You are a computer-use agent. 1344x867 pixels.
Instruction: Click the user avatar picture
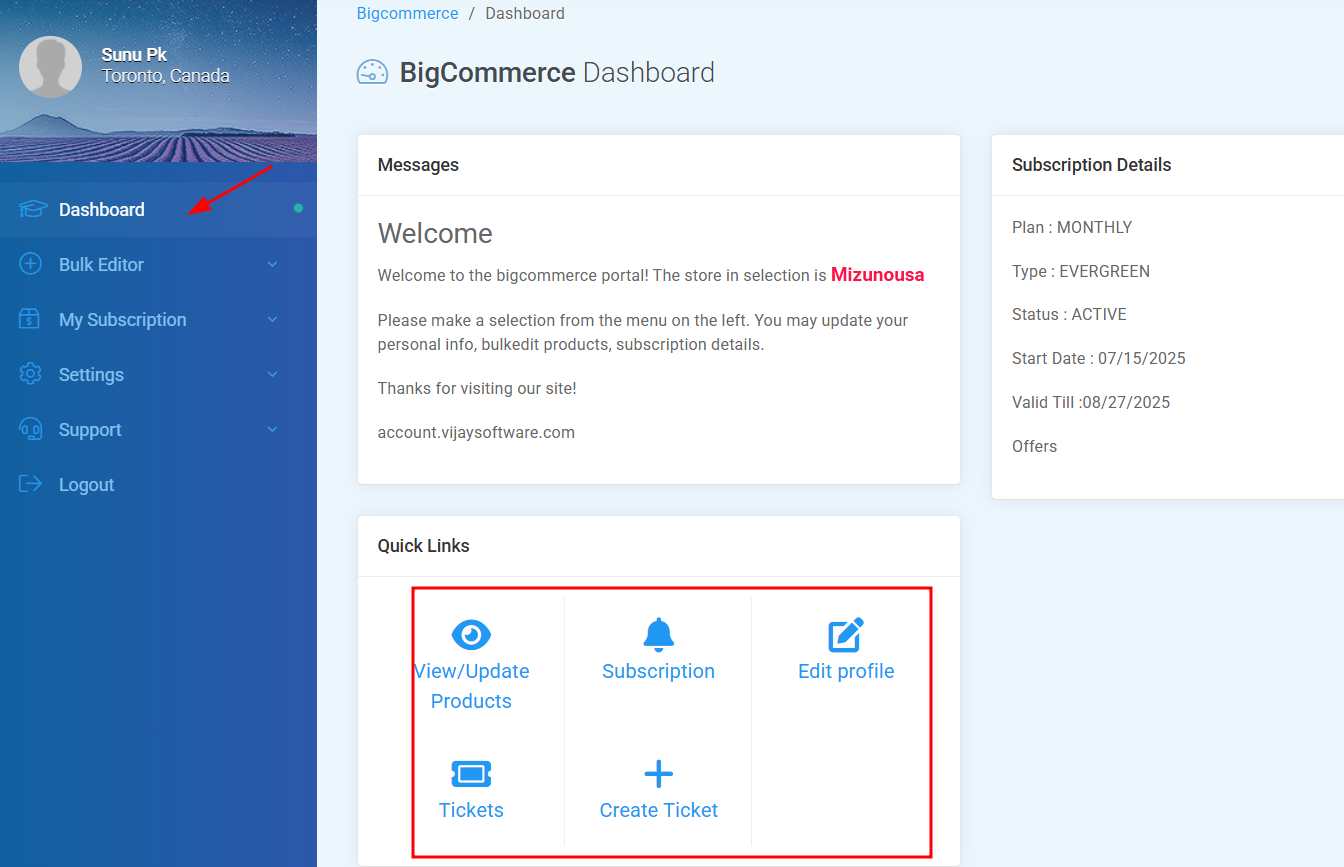(50, 67)
